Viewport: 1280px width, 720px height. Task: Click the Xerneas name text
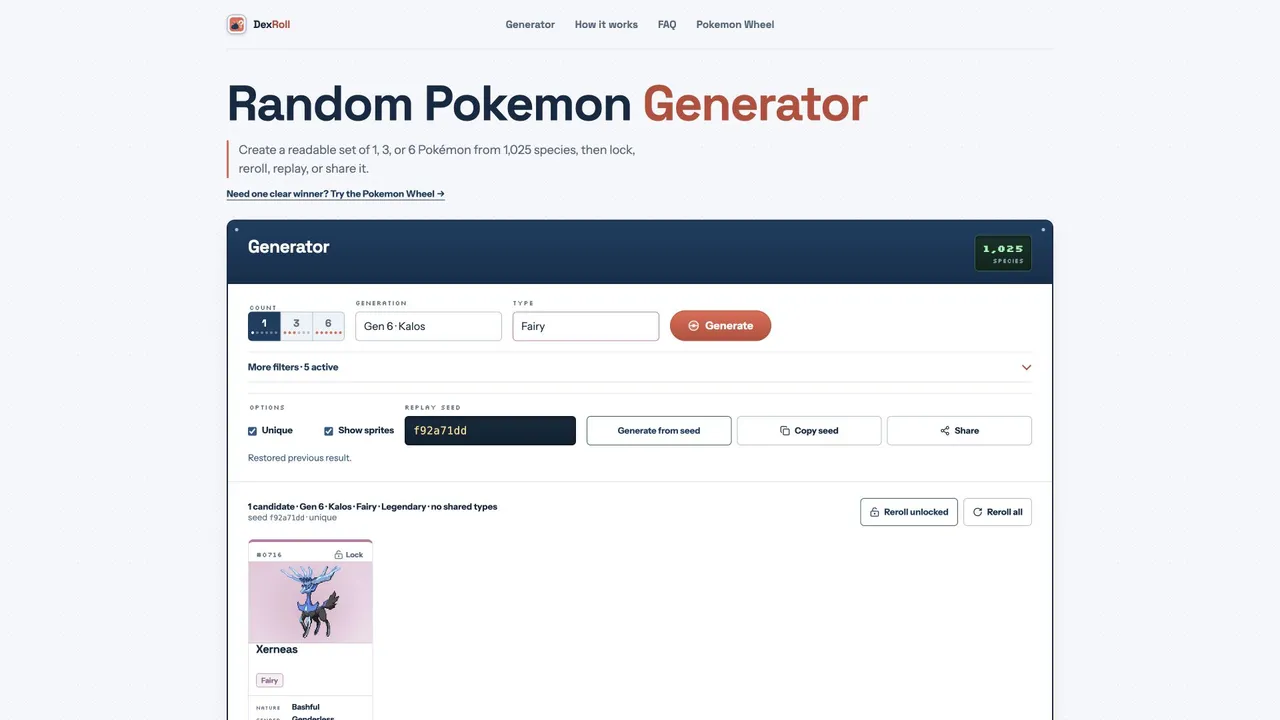[x=277, y=649]
